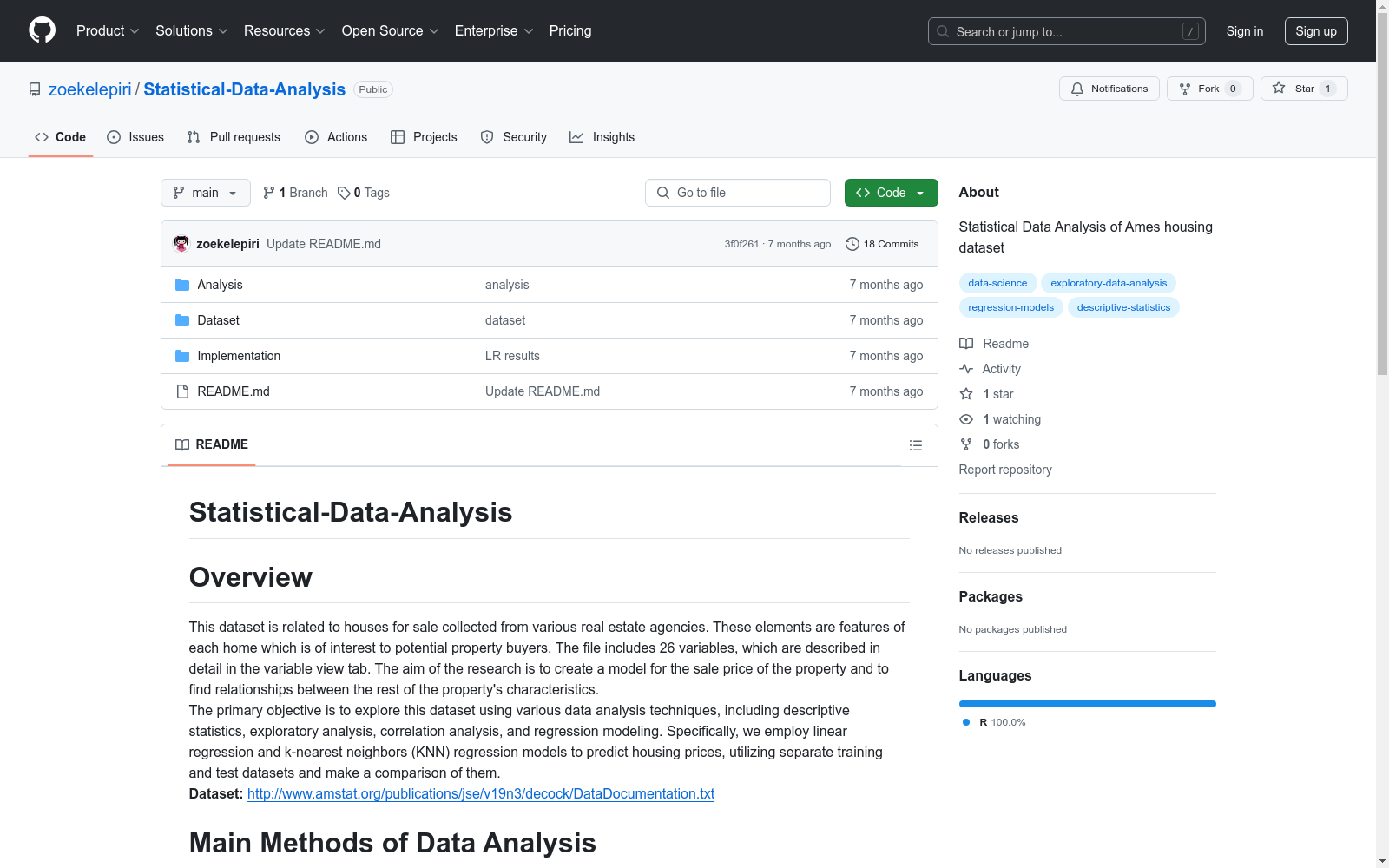Select the README tab with book icon
Image resolution: width=1389 pixels, height=868 pixels.
coord(212,444)
